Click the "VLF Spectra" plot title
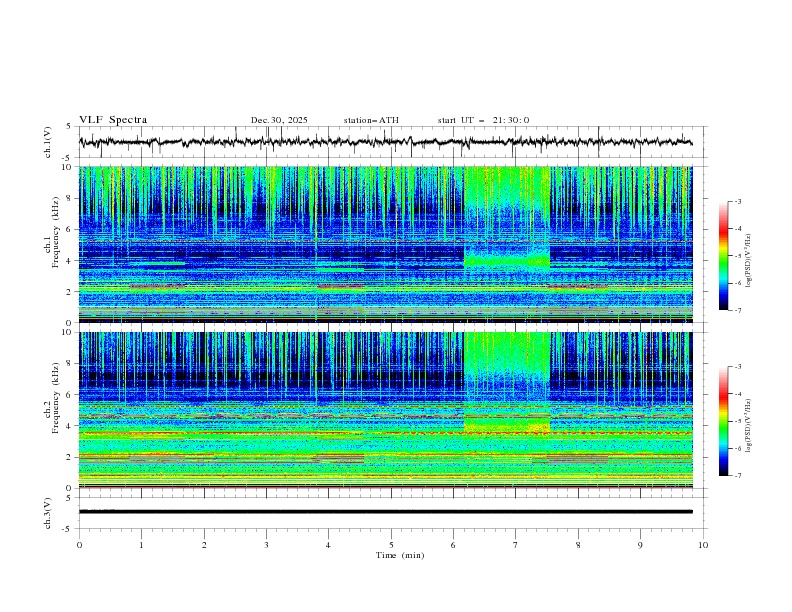 point(113,120)
